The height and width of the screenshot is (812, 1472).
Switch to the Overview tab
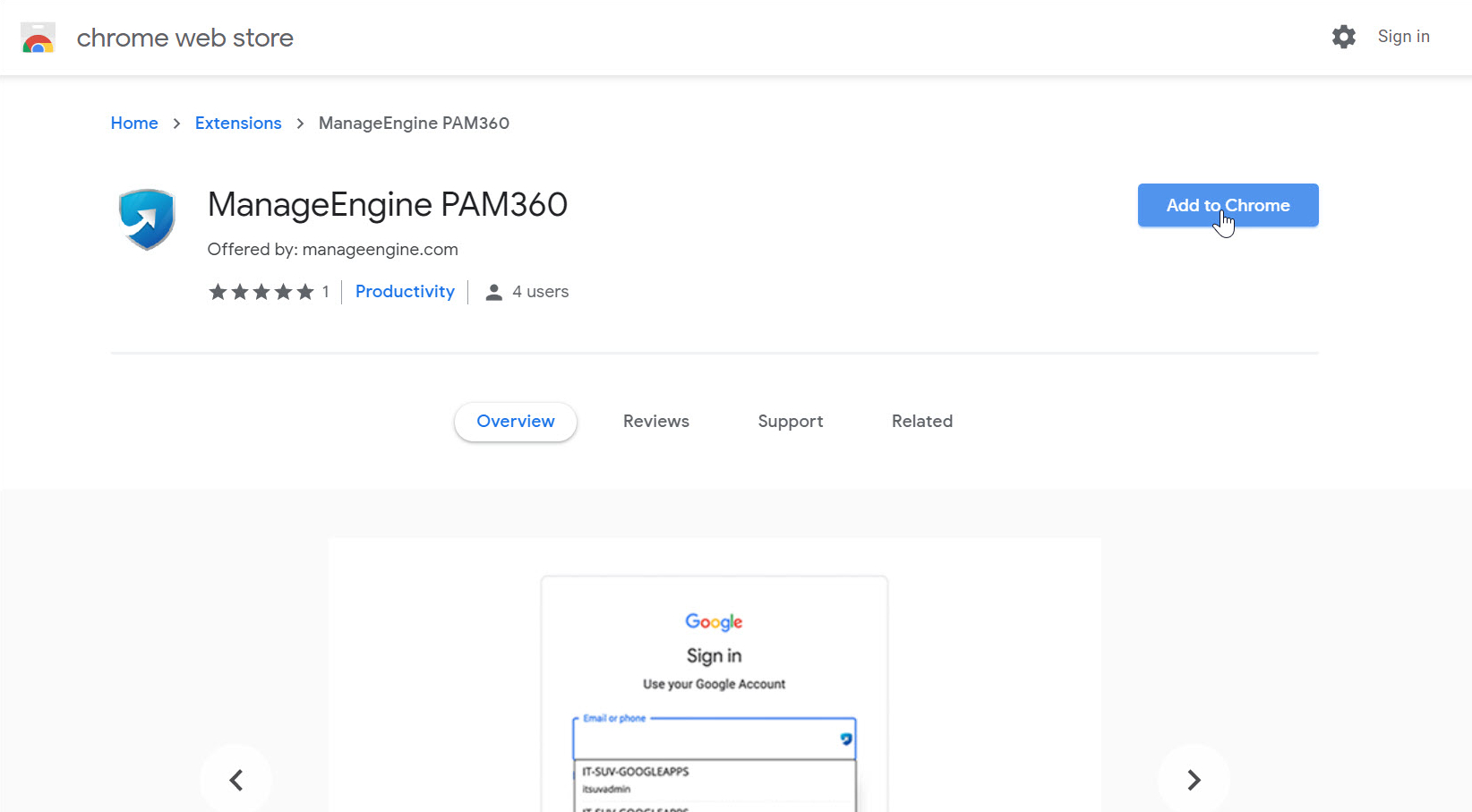516,422
